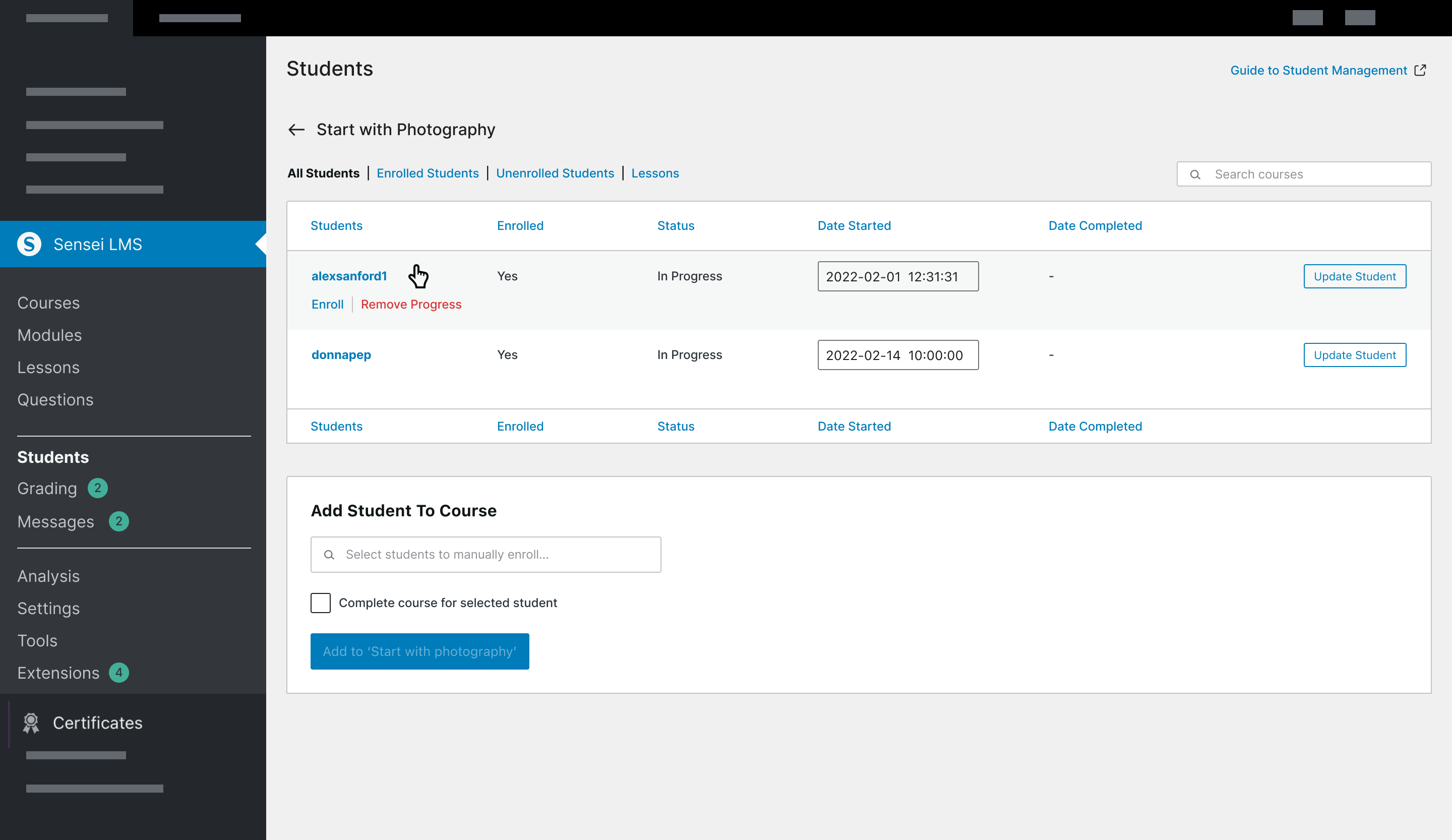Open donnapep's student profile
The image size is (1452, 840).
[x=341, y=354]
